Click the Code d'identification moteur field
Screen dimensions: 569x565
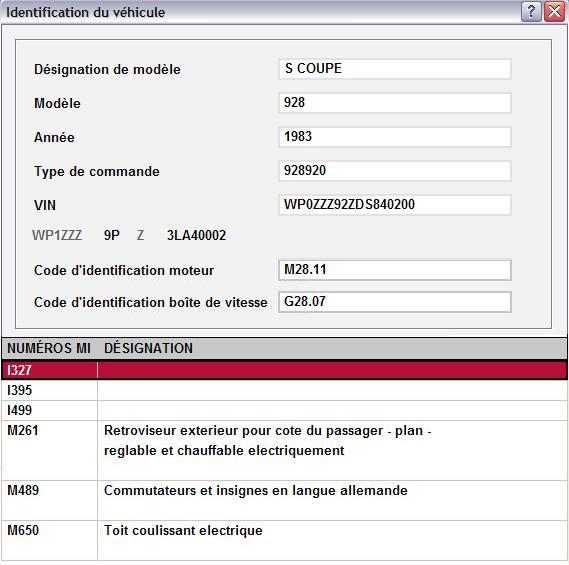[x=395, y=270]
